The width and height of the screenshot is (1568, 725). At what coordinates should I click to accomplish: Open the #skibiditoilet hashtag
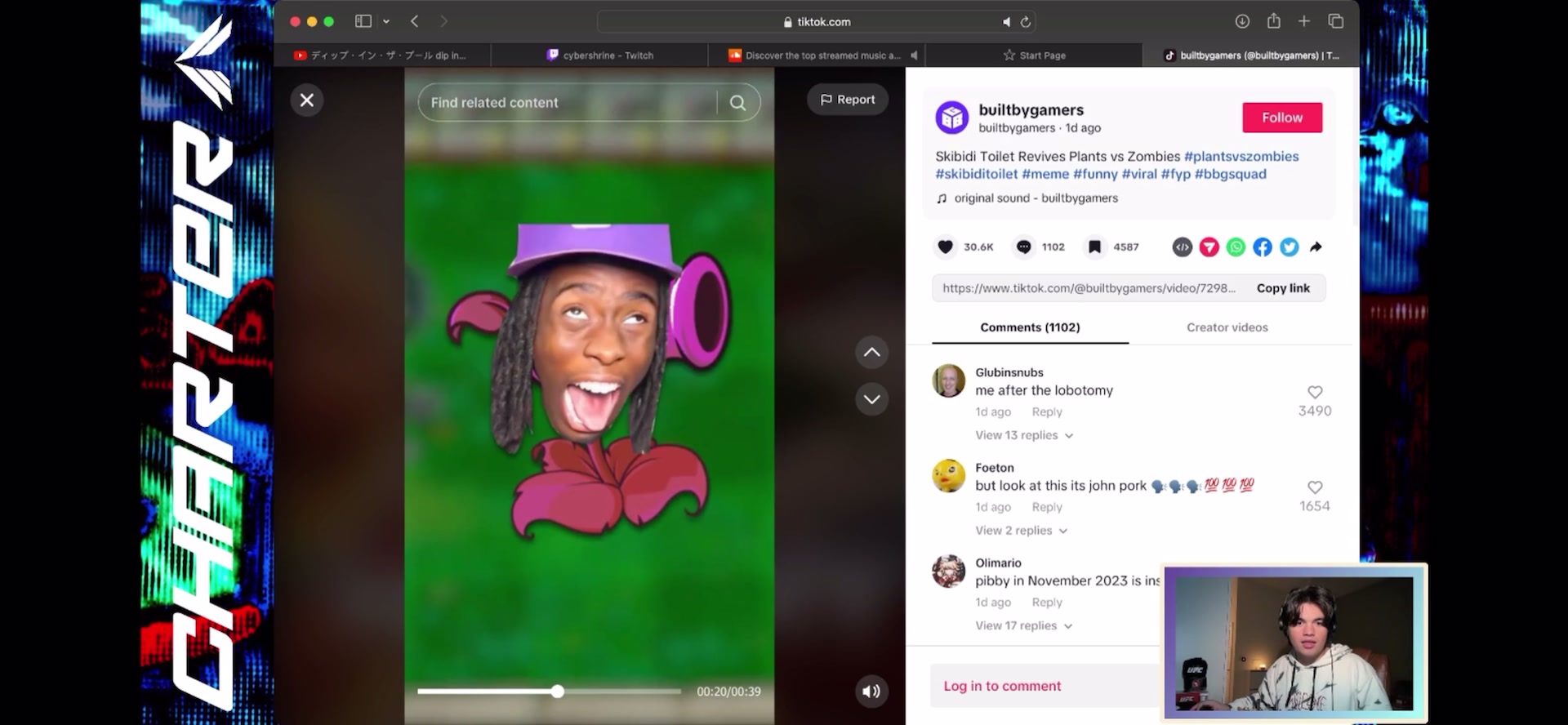[x=977, y=174]
